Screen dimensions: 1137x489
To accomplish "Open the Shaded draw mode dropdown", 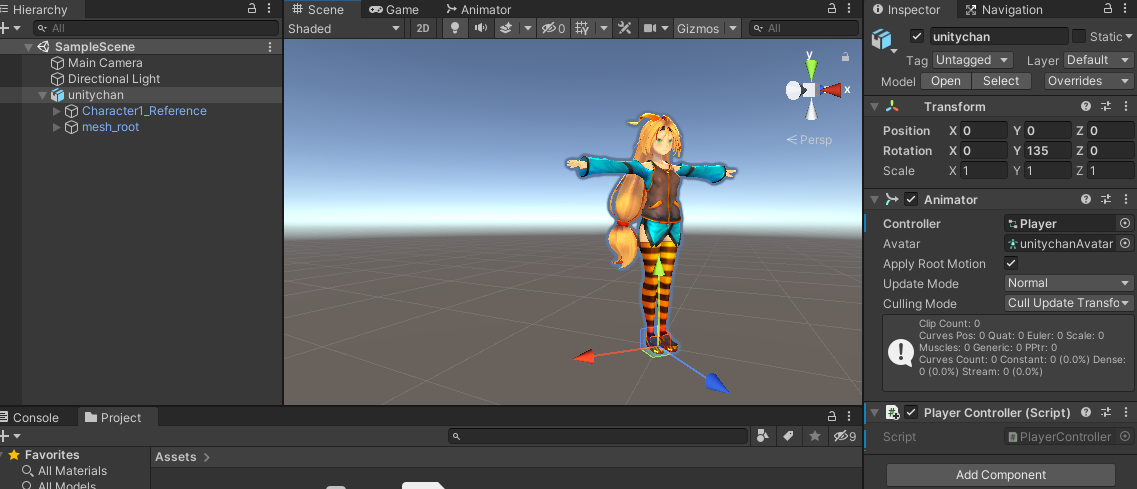I will click(x=344, y=28).
